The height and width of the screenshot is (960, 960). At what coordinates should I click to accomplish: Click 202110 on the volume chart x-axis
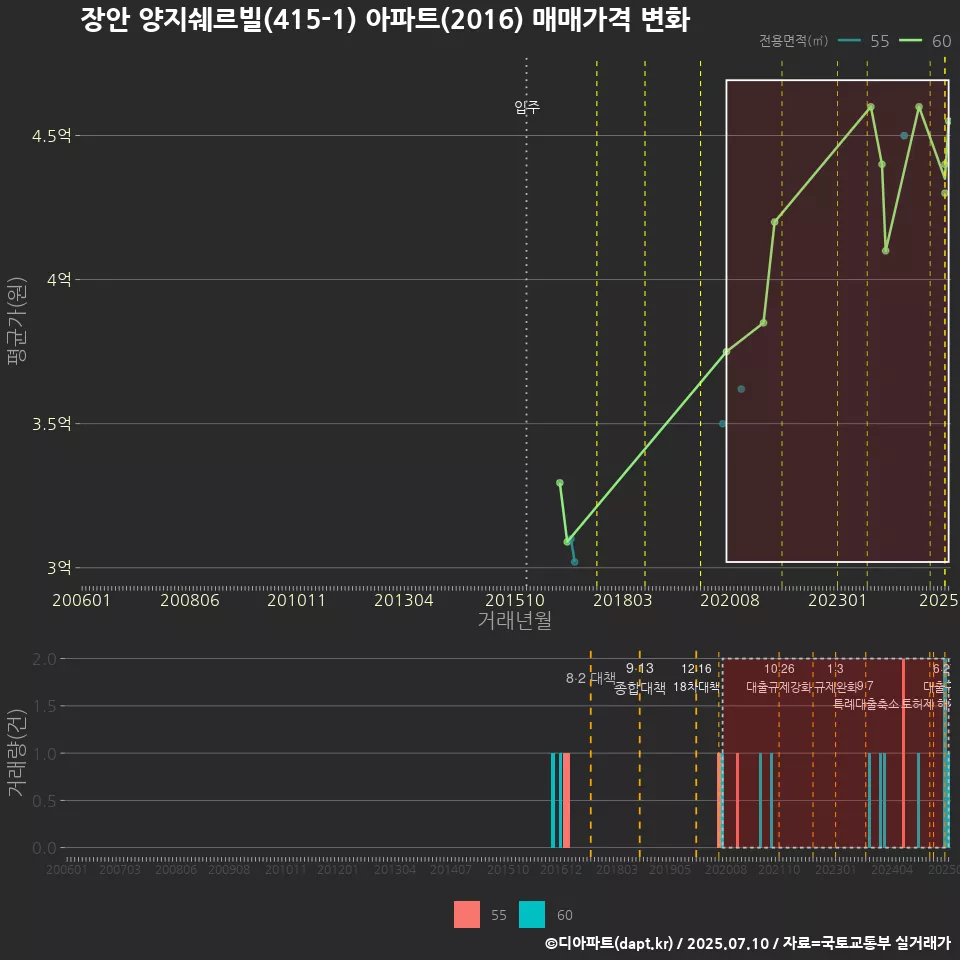click(779, 869)
